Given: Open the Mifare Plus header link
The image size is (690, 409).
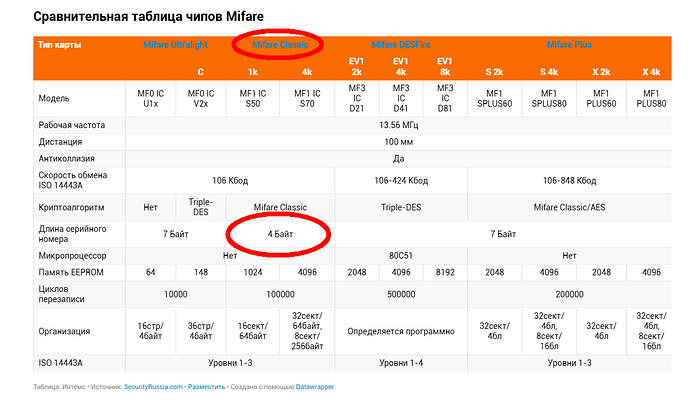Looking at the screenshot, I should [x=569, y=44].
